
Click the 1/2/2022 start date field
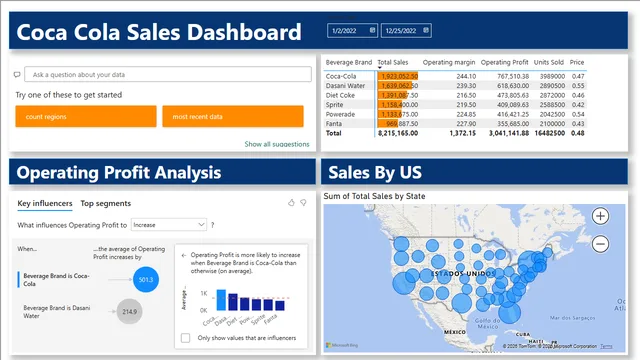click(x=352, y=31)
